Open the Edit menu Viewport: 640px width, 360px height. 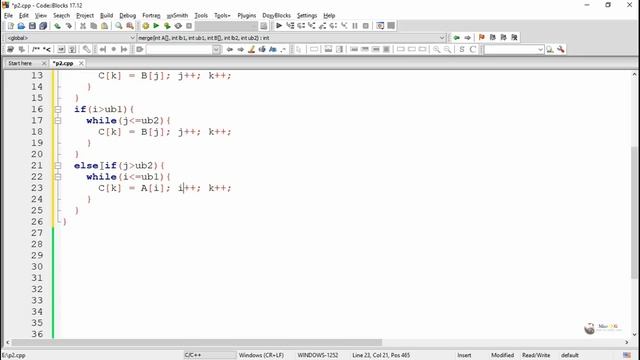pos(24,16)
